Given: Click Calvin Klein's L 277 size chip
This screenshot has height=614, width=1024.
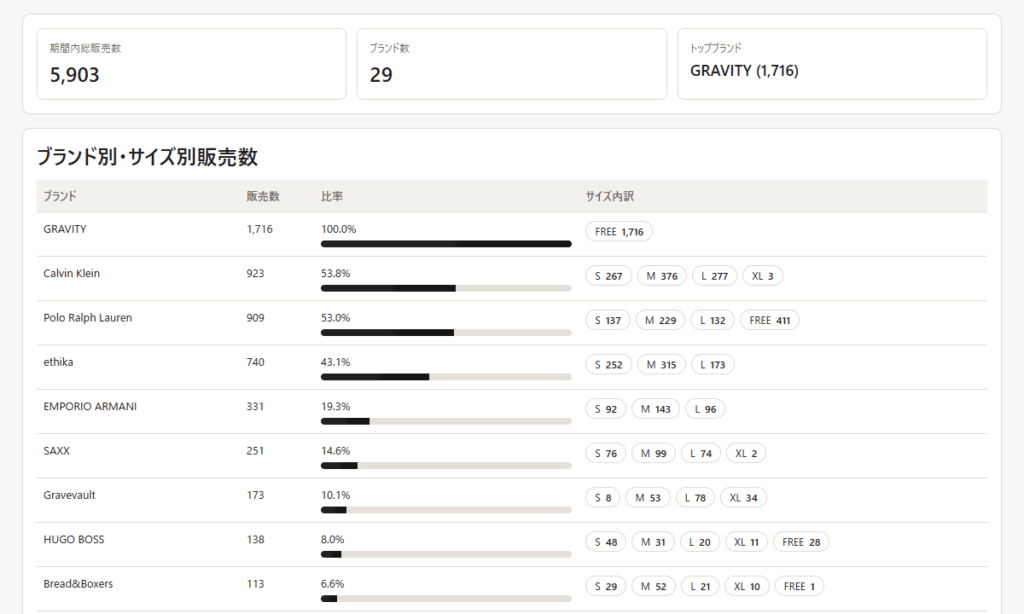Looking at the screenshot, I should (x=714, y=276).
